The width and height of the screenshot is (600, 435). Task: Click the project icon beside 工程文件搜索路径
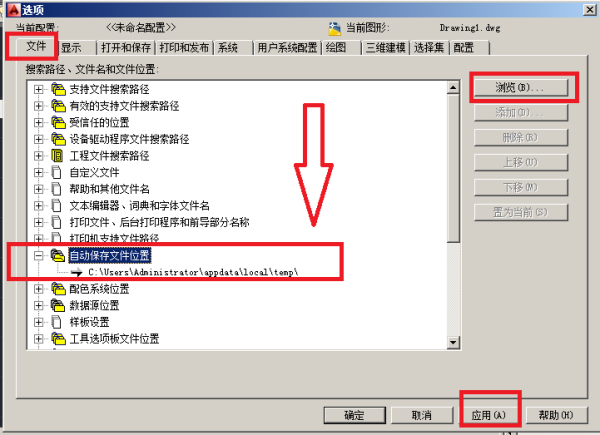[x=57, y=156]
